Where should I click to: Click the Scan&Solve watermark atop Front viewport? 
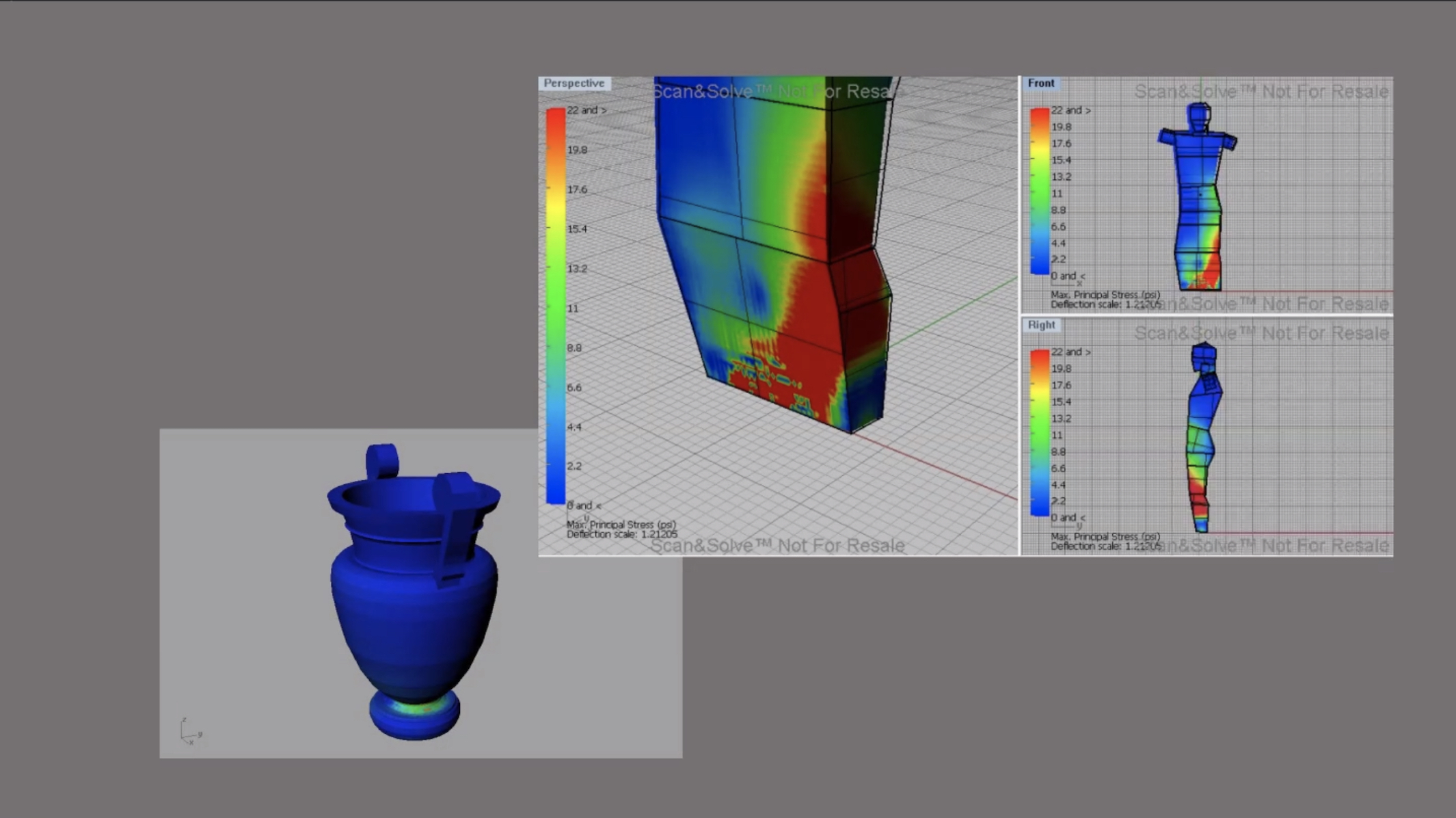coord(1260,92)
